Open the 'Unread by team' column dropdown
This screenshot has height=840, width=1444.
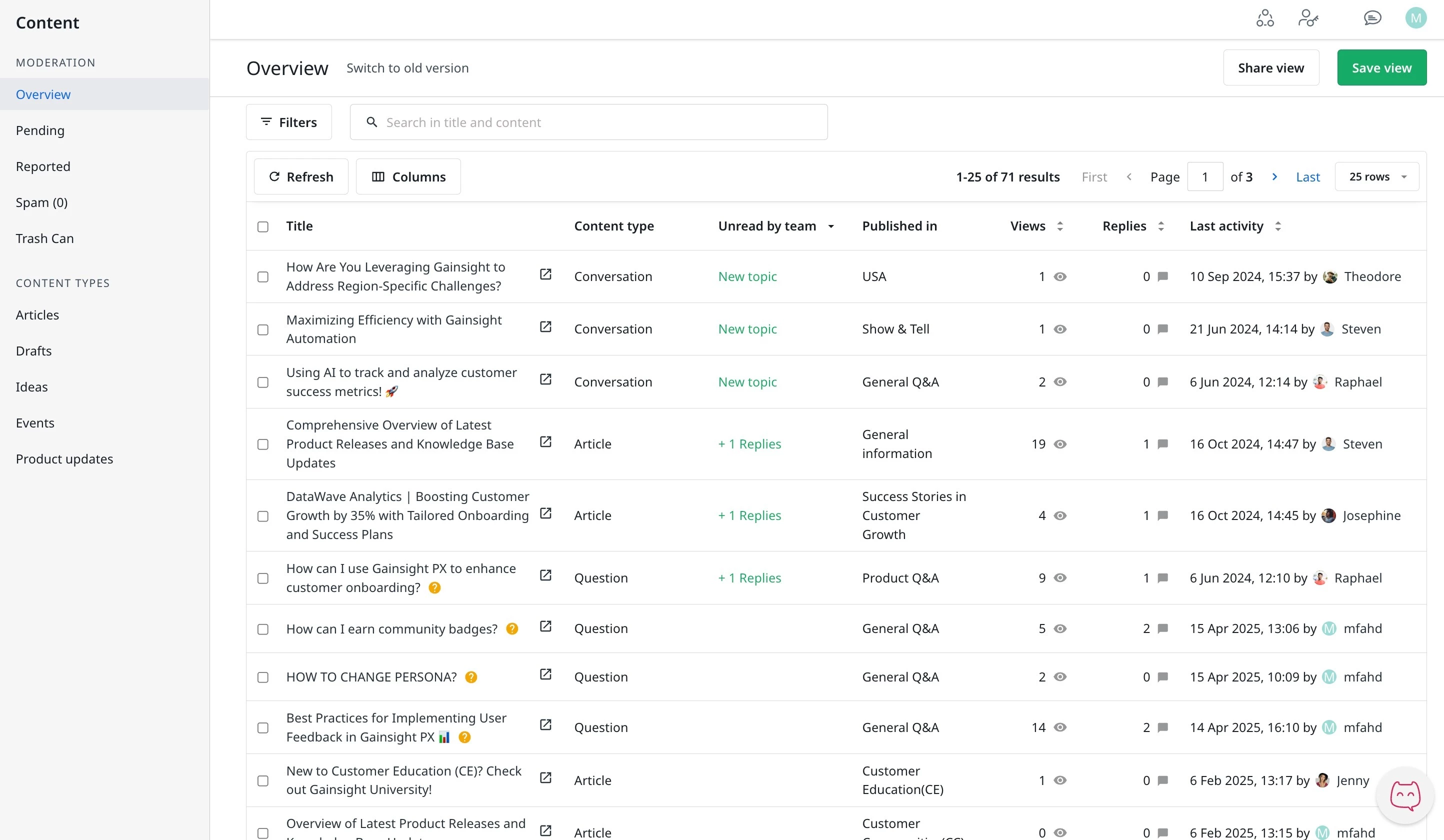pos(831,226)
